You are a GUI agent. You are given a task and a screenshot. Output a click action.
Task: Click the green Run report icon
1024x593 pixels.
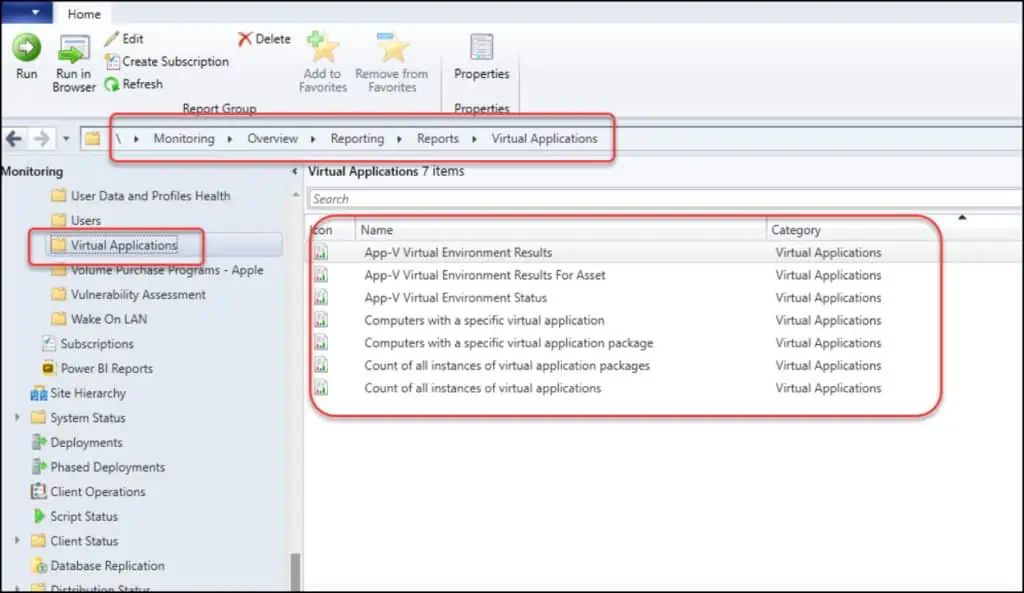click(x=26, y=48)
